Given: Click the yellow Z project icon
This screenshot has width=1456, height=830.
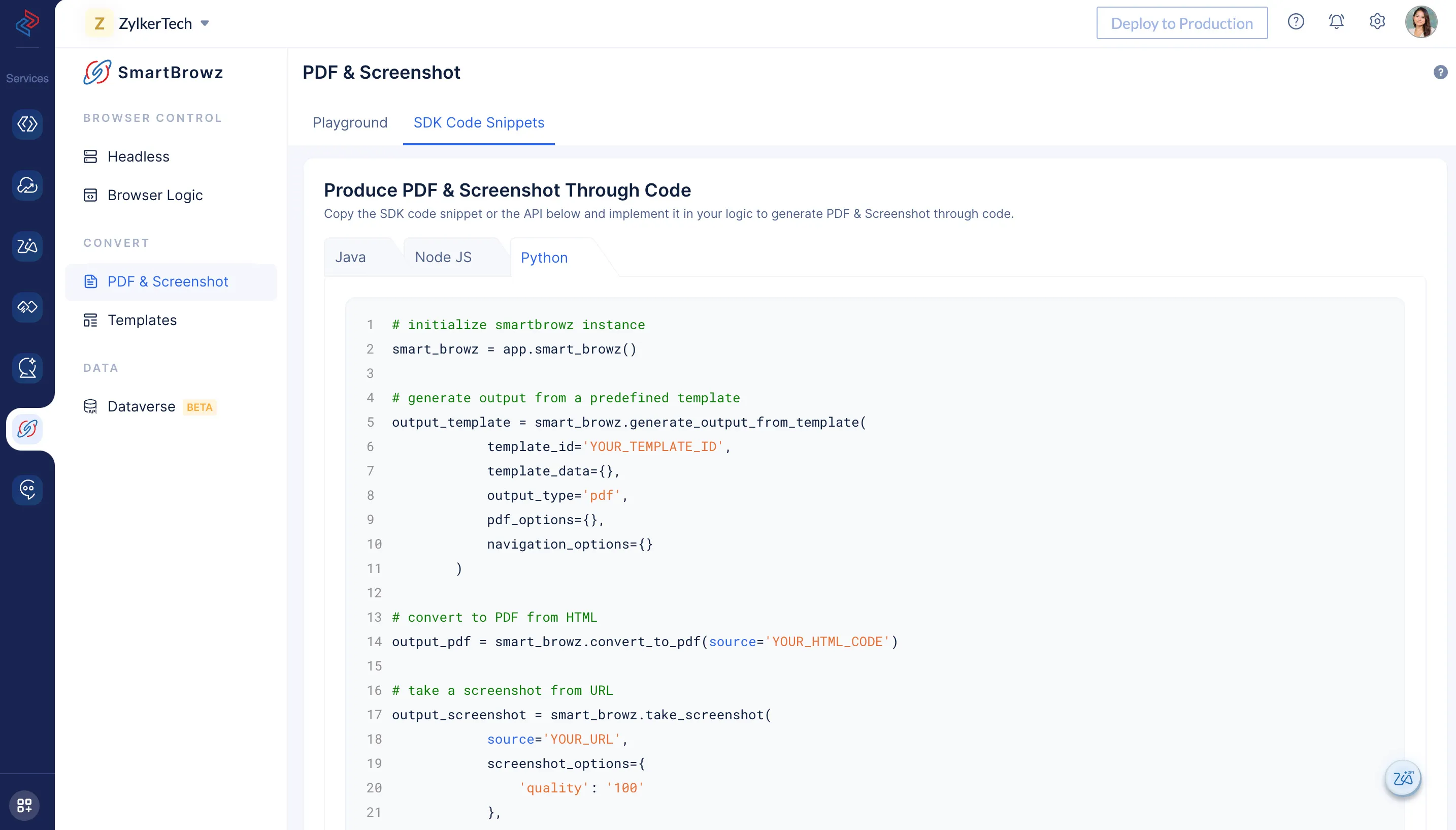Looking at the screenshot, I should click(99, 23).
